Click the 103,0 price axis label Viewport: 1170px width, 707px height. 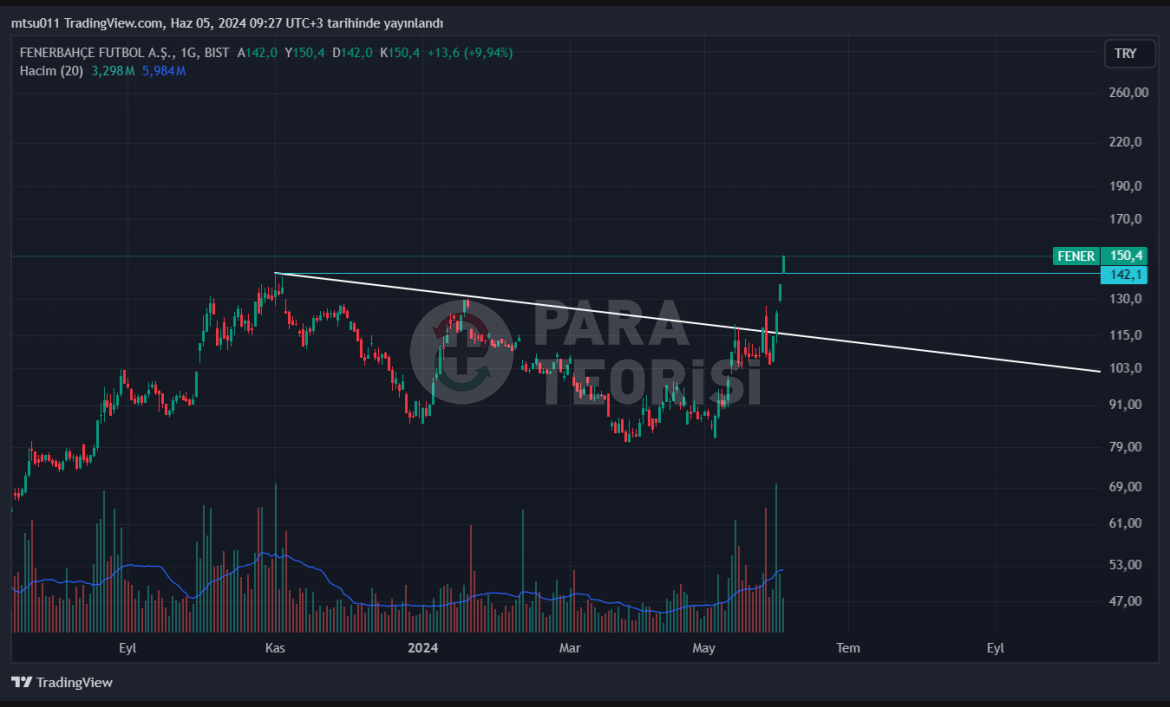[1126, 368]
